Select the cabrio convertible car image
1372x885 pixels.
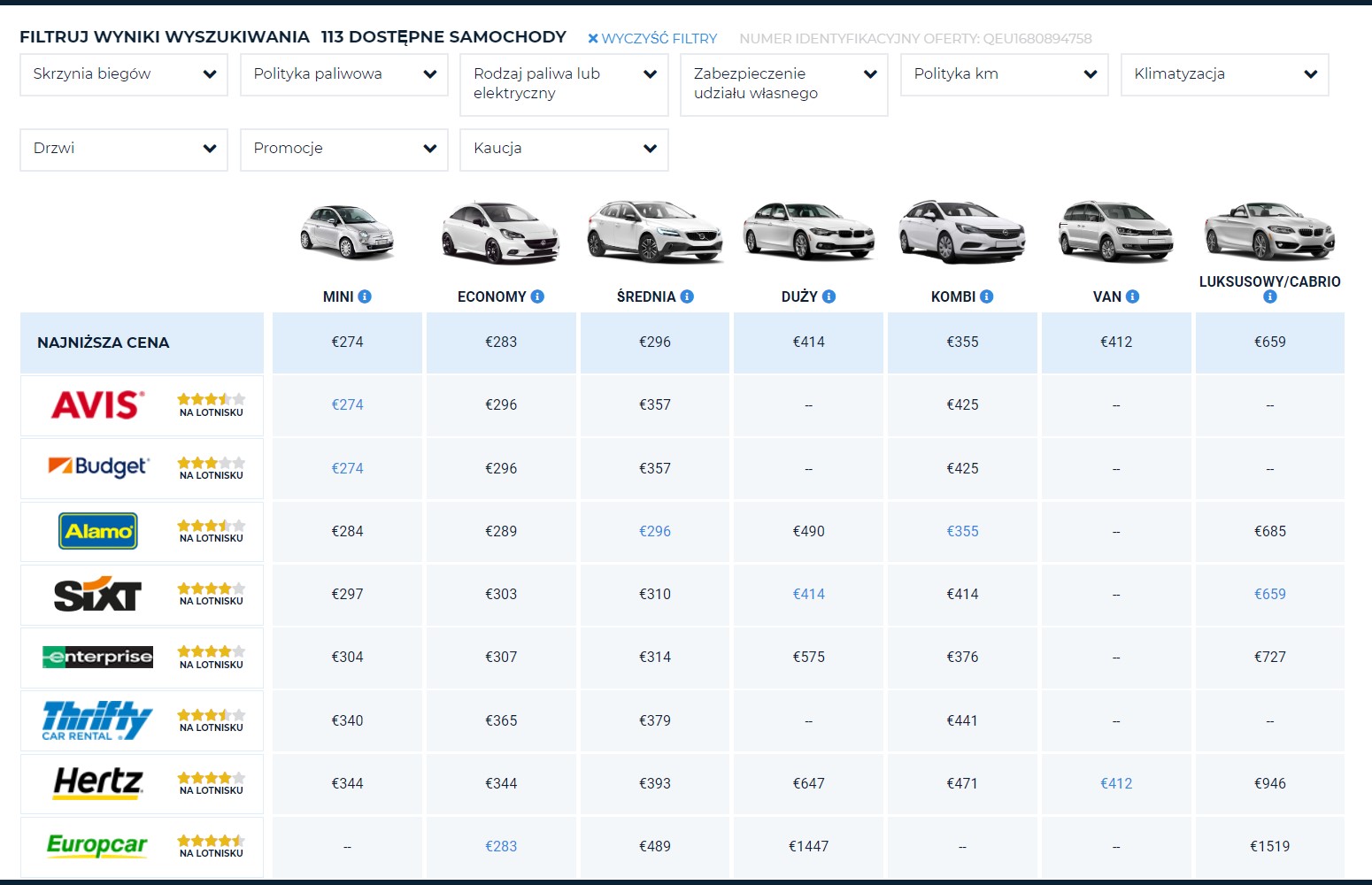pos(1270,232)
